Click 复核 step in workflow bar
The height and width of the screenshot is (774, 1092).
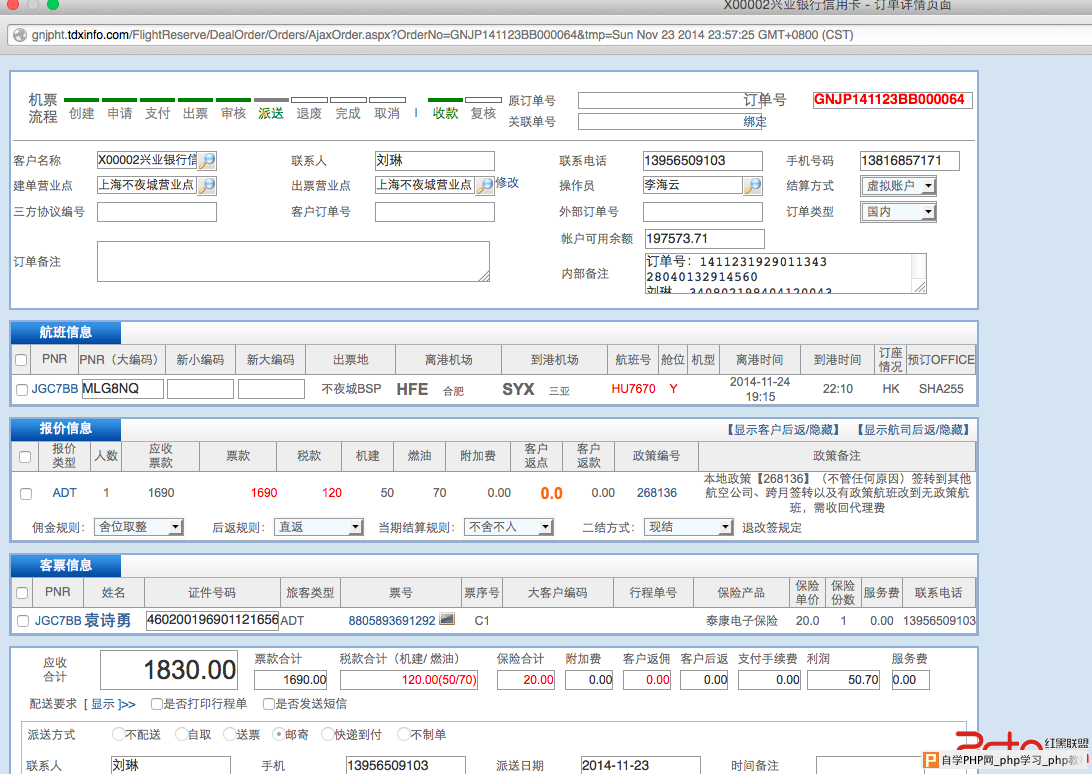[483, 114]
